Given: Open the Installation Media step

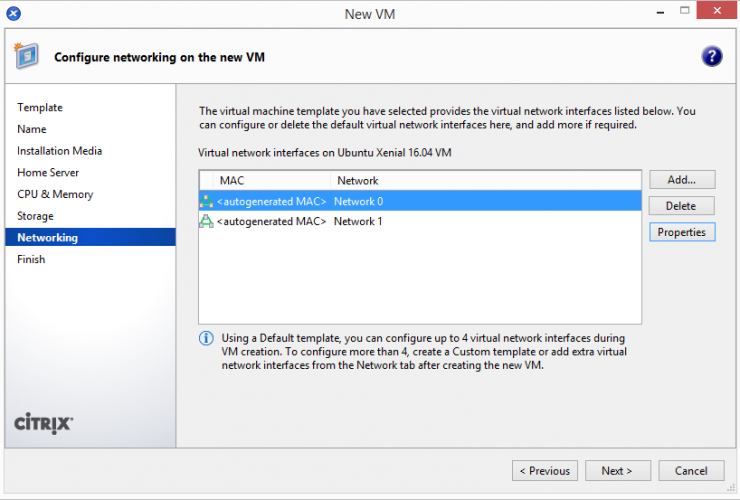Looking at the screenshot, I should click(x=59, y=151).
